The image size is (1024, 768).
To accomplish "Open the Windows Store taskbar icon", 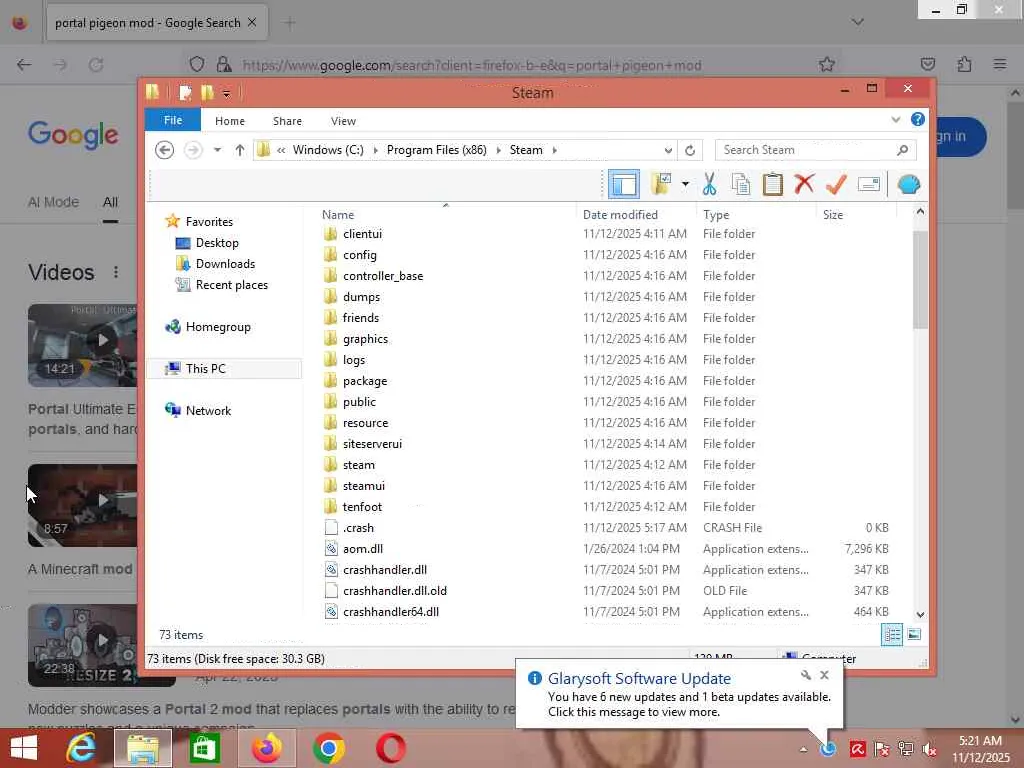I will pos(204,748).
